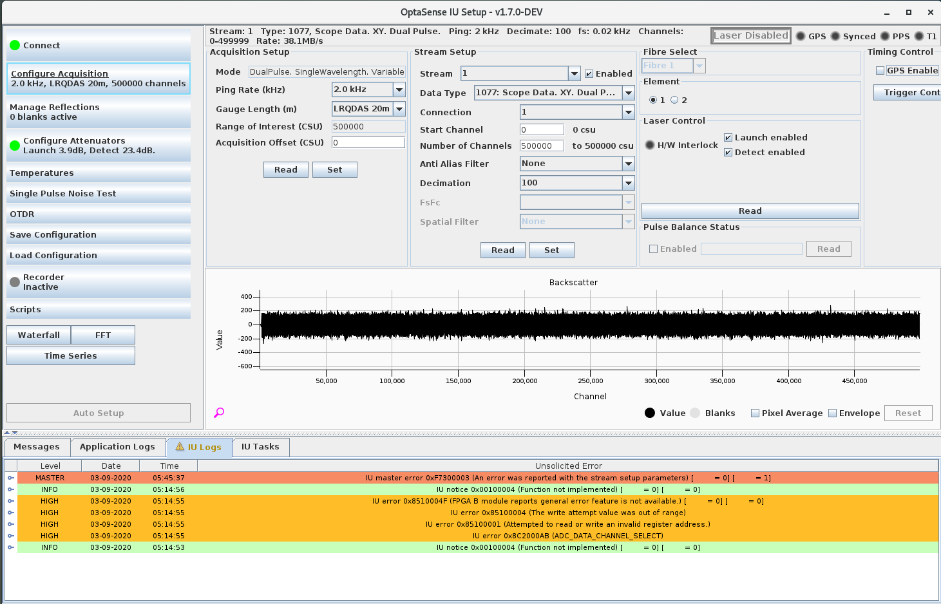Click the PPS status indicator light

click(883, 36)
